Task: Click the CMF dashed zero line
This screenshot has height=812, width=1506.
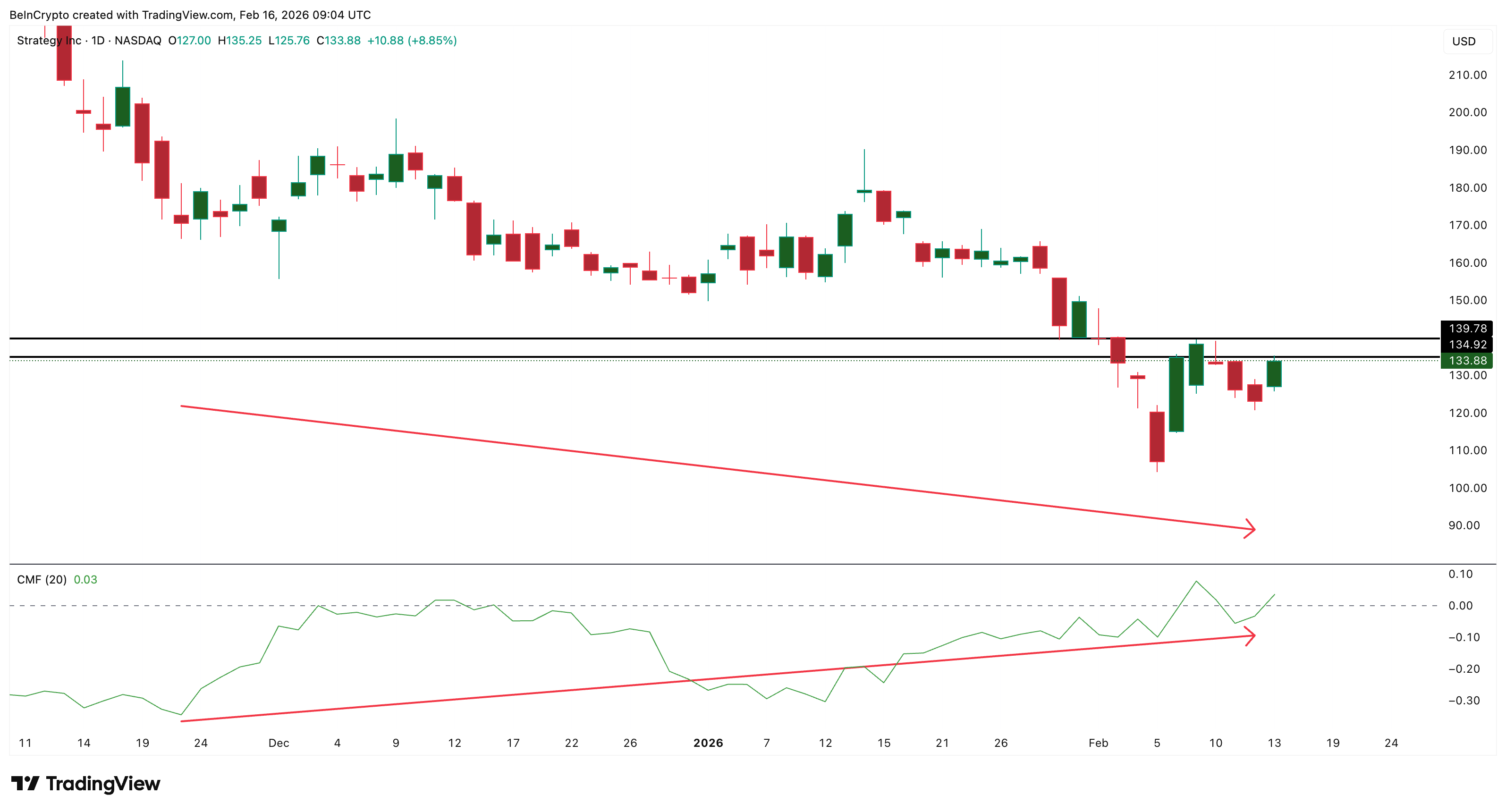Action: [x=760, y=606]
